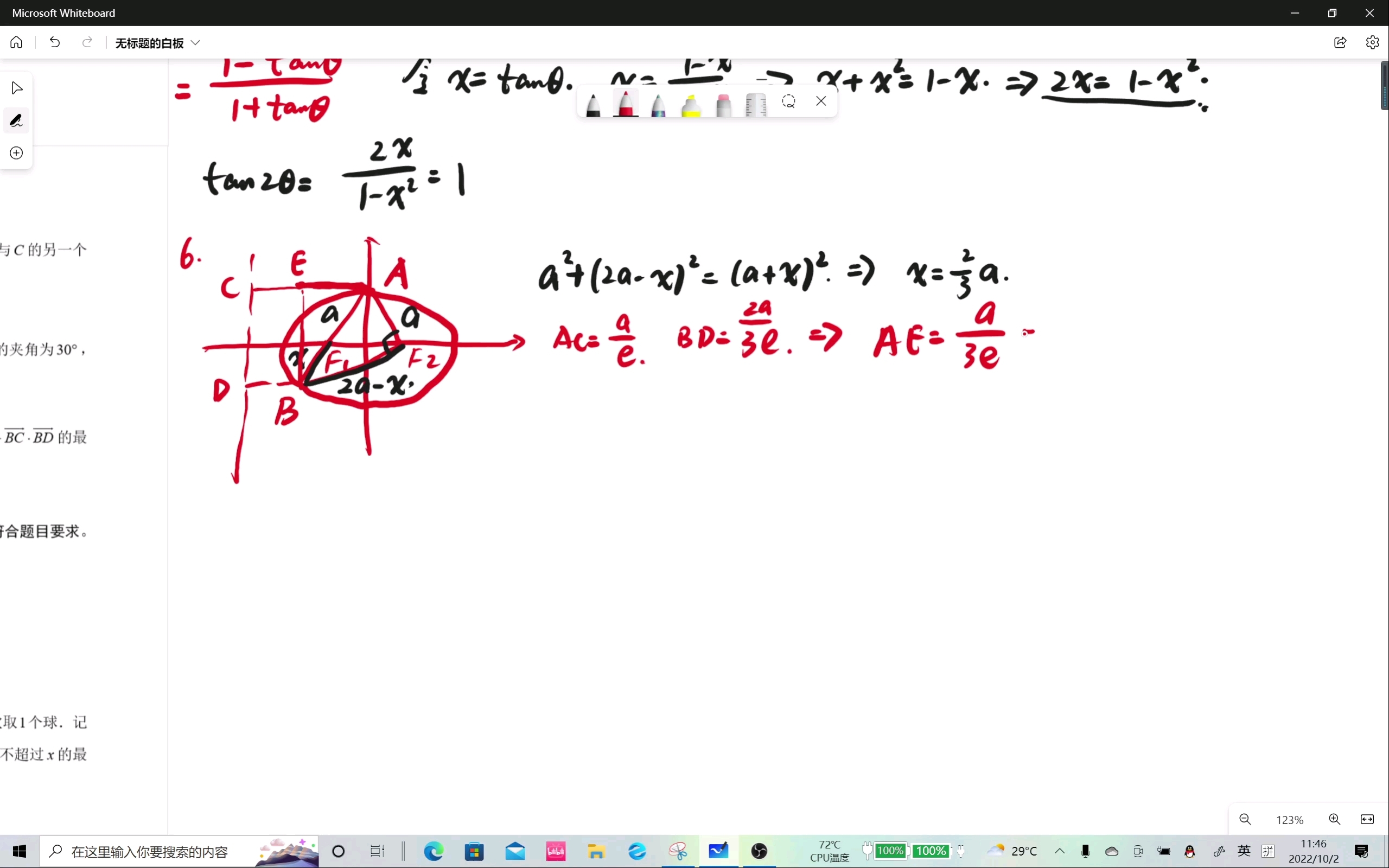Switch to the Select pointer tool
The height and width of the screenshot is (868, 1389).
point(17,88)
